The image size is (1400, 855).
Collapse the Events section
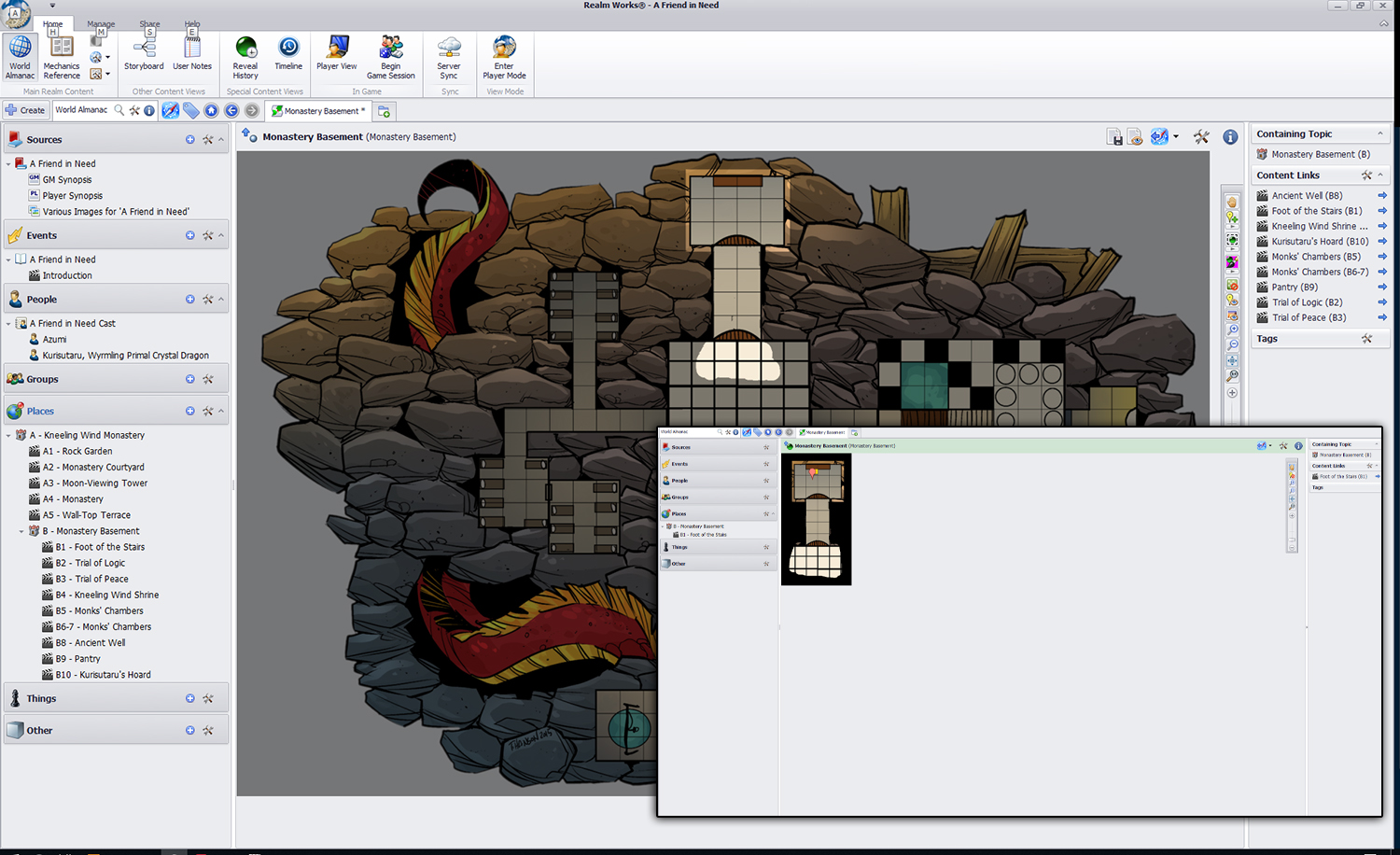tap(221, 236)
